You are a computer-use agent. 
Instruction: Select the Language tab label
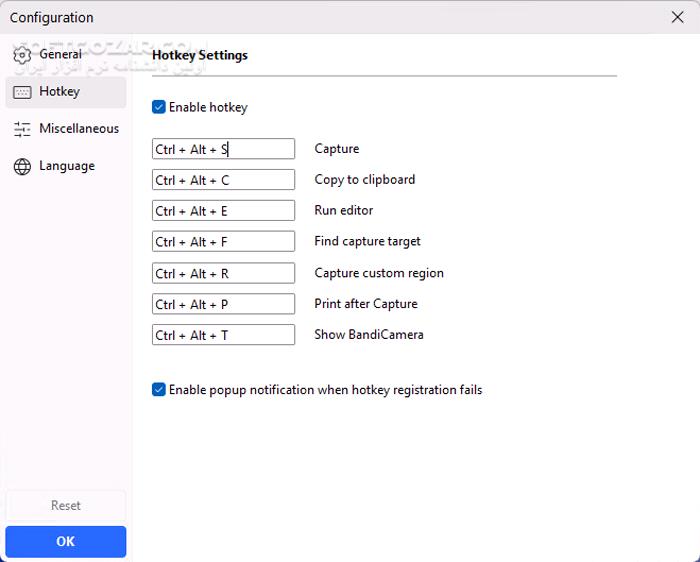click(67, 166)
